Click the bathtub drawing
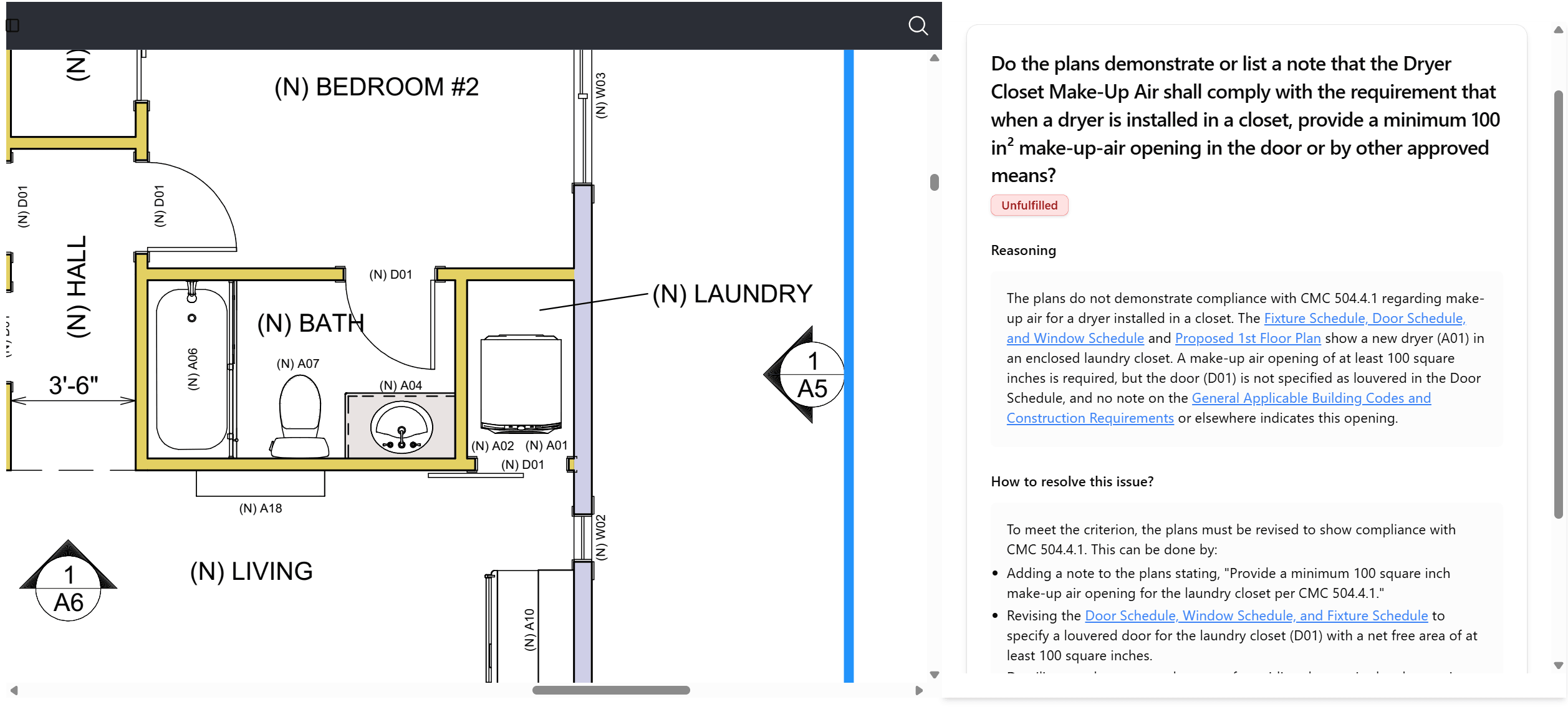 pos(192,369)
